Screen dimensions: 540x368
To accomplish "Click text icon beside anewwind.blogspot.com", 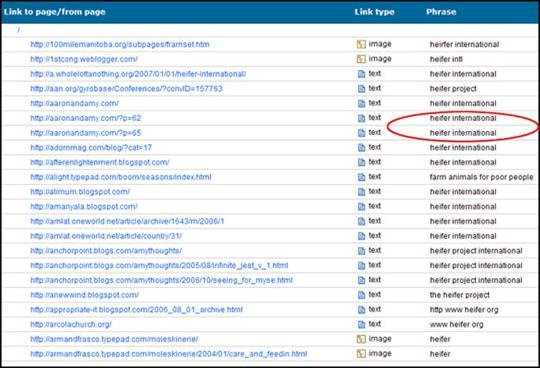I will 361,295.
